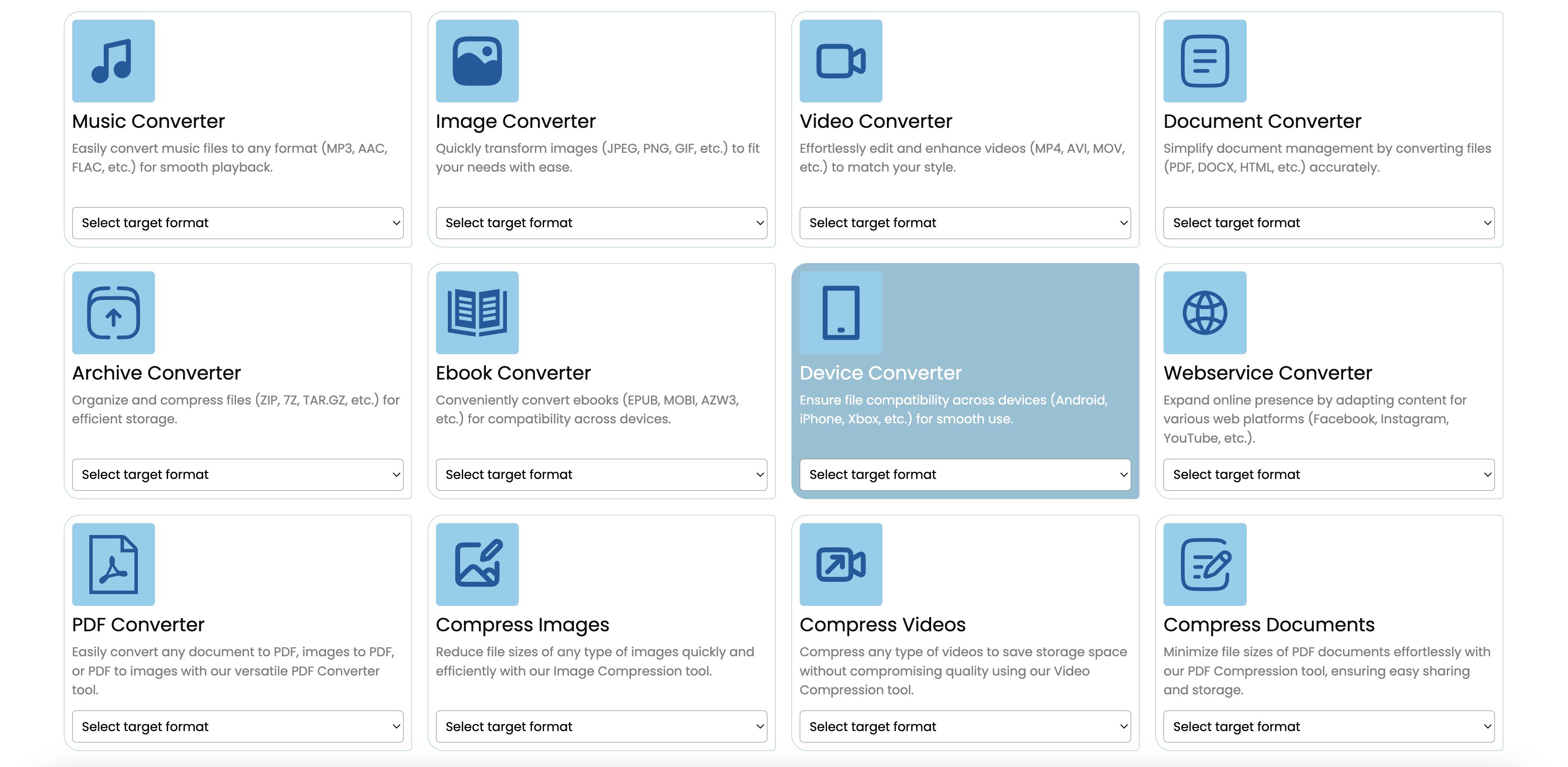Image resolution: width=1568 pixels, height=767 pixels.
Task: Click the Music Converter note icon
Action: [x=113, y=61]
